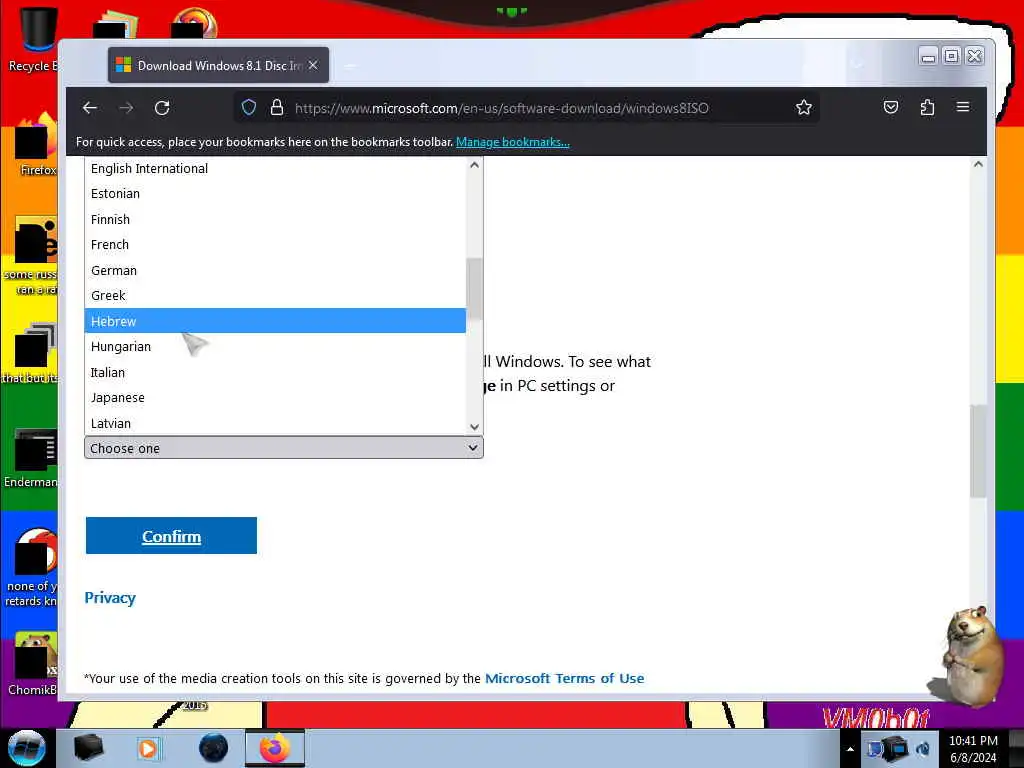The image size is (1024, 768).
Task: Click the page scrollbar up arrow
Action: pyautogui.click(x=978, y=165)
